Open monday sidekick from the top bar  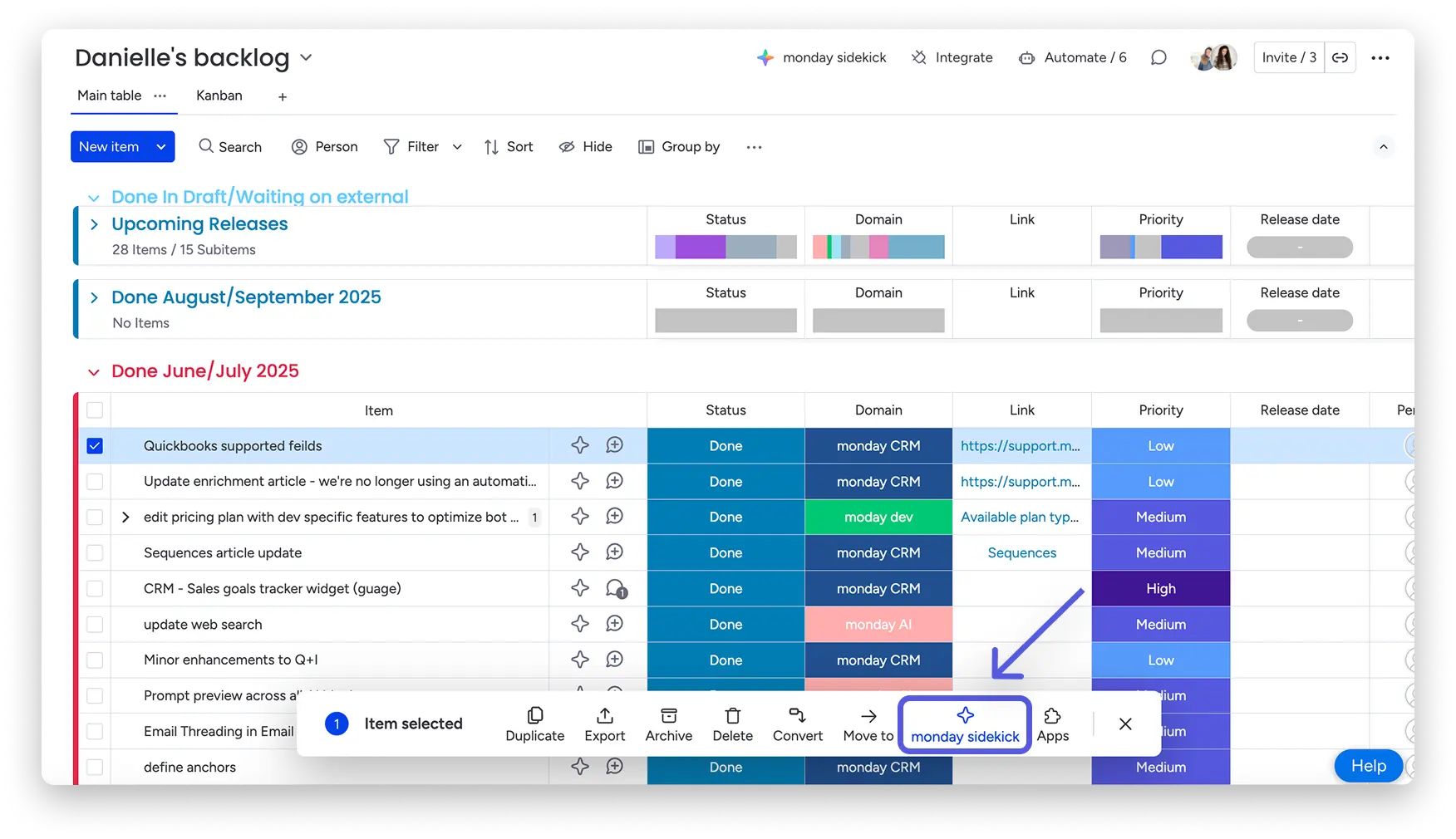821,57
